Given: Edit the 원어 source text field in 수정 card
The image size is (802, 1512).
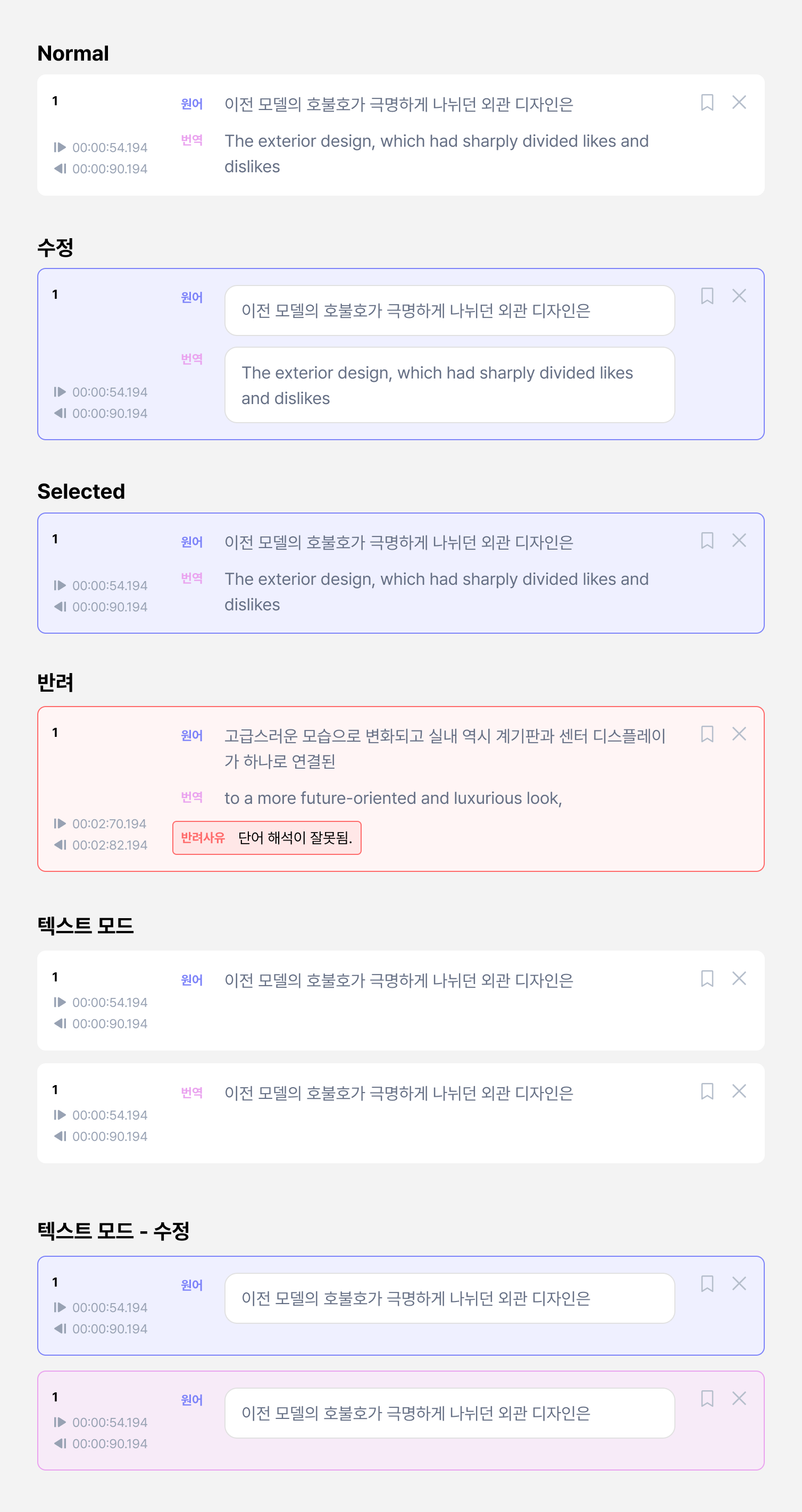Looking at the screenshot, I should tap(450, 310).
